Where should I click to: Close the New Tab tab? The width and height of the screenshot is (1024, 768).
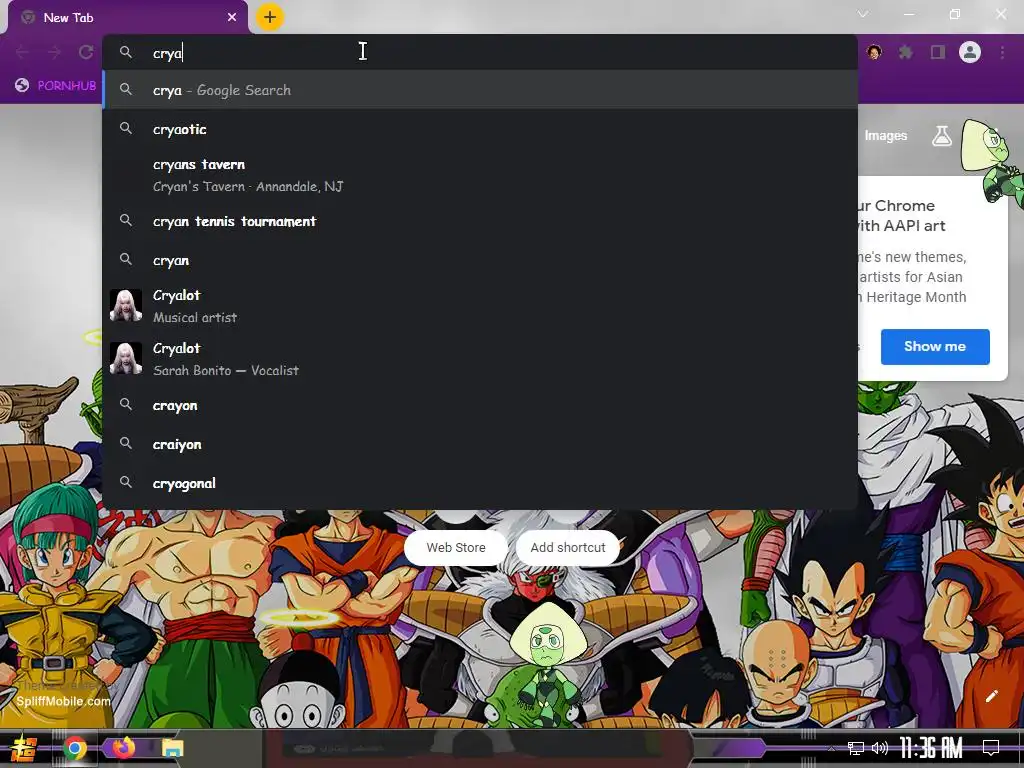pos(232,18)
